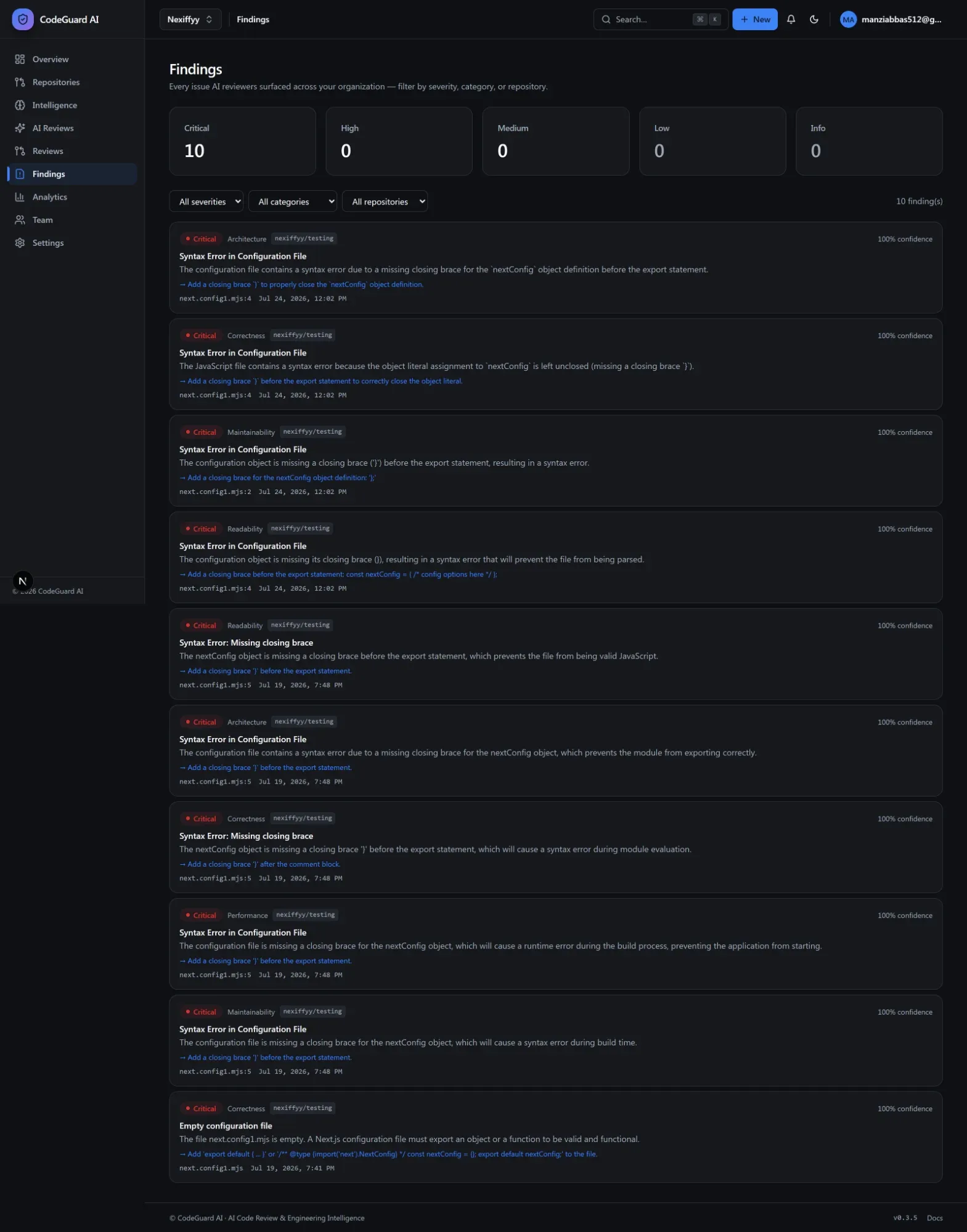
Task: Click the Analytics bar chart icon
Action: coord(20,197)
